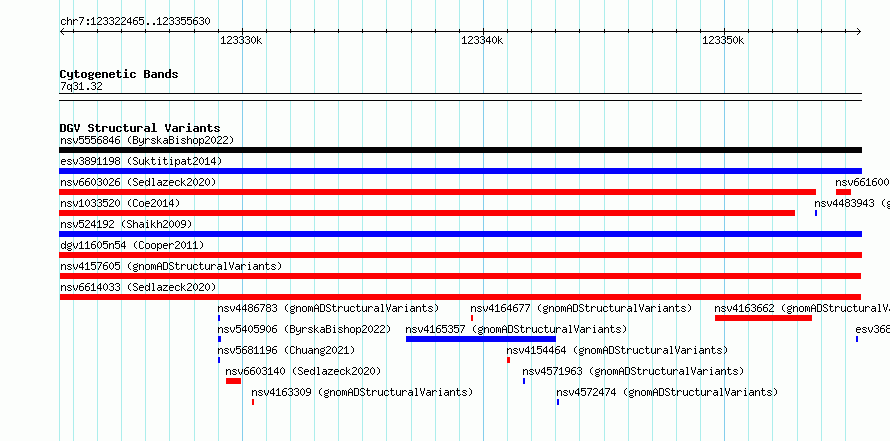
Task: Open variant nsv6603026 (Sedlazeck2020) label
Action: (138, 182)
